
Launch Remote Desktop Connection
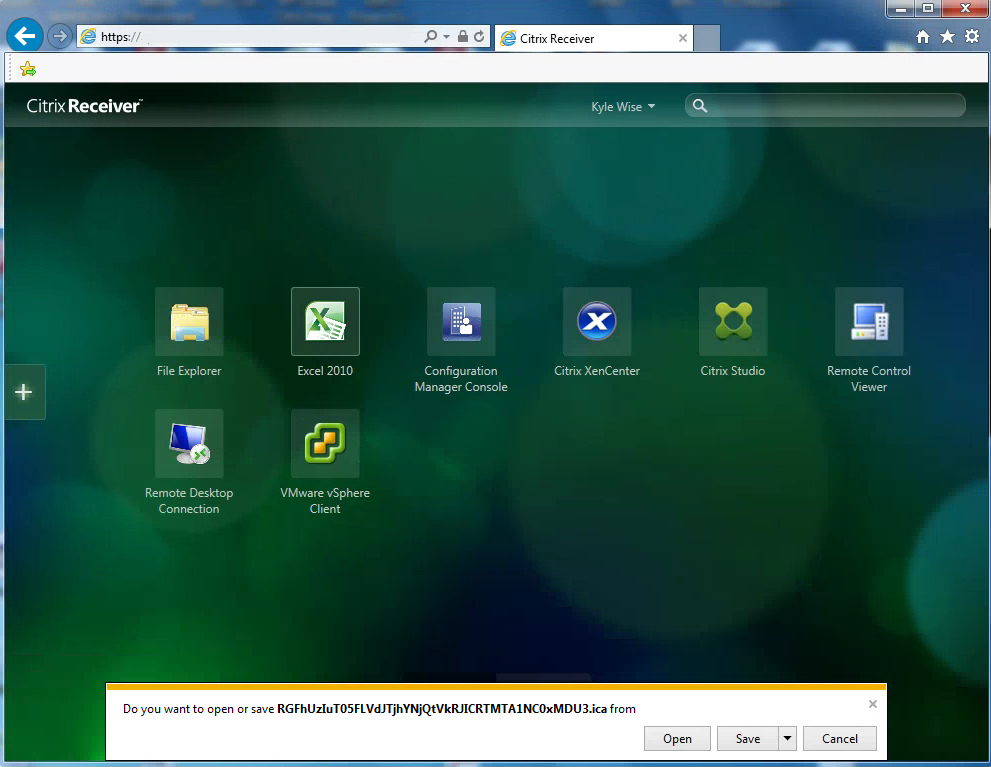pyautogui.click(x=188, y=444)
